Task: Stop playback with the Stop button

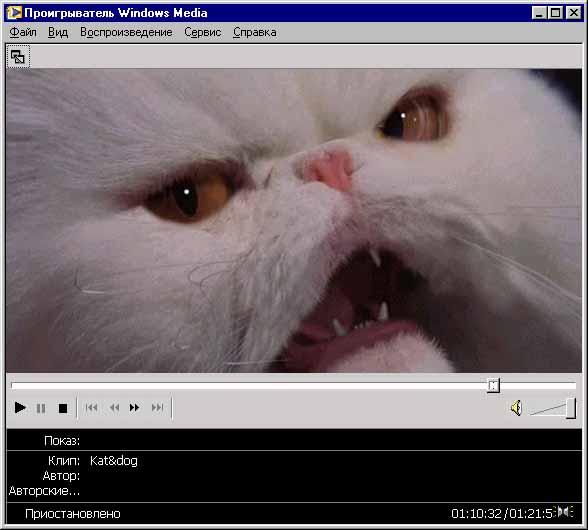Action: [x=63, y=408]
